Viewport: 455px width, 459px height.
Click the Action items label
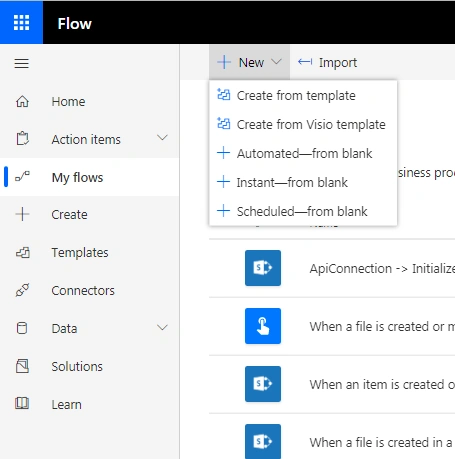pos(86,139)
